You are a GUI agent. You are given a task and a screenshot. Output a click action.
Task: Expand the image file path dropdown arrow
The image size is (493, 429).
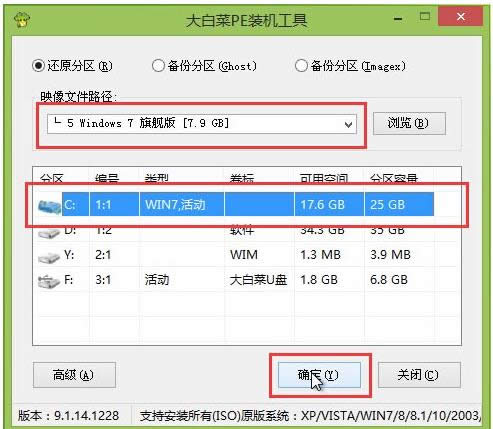click(x=349, y=124)
